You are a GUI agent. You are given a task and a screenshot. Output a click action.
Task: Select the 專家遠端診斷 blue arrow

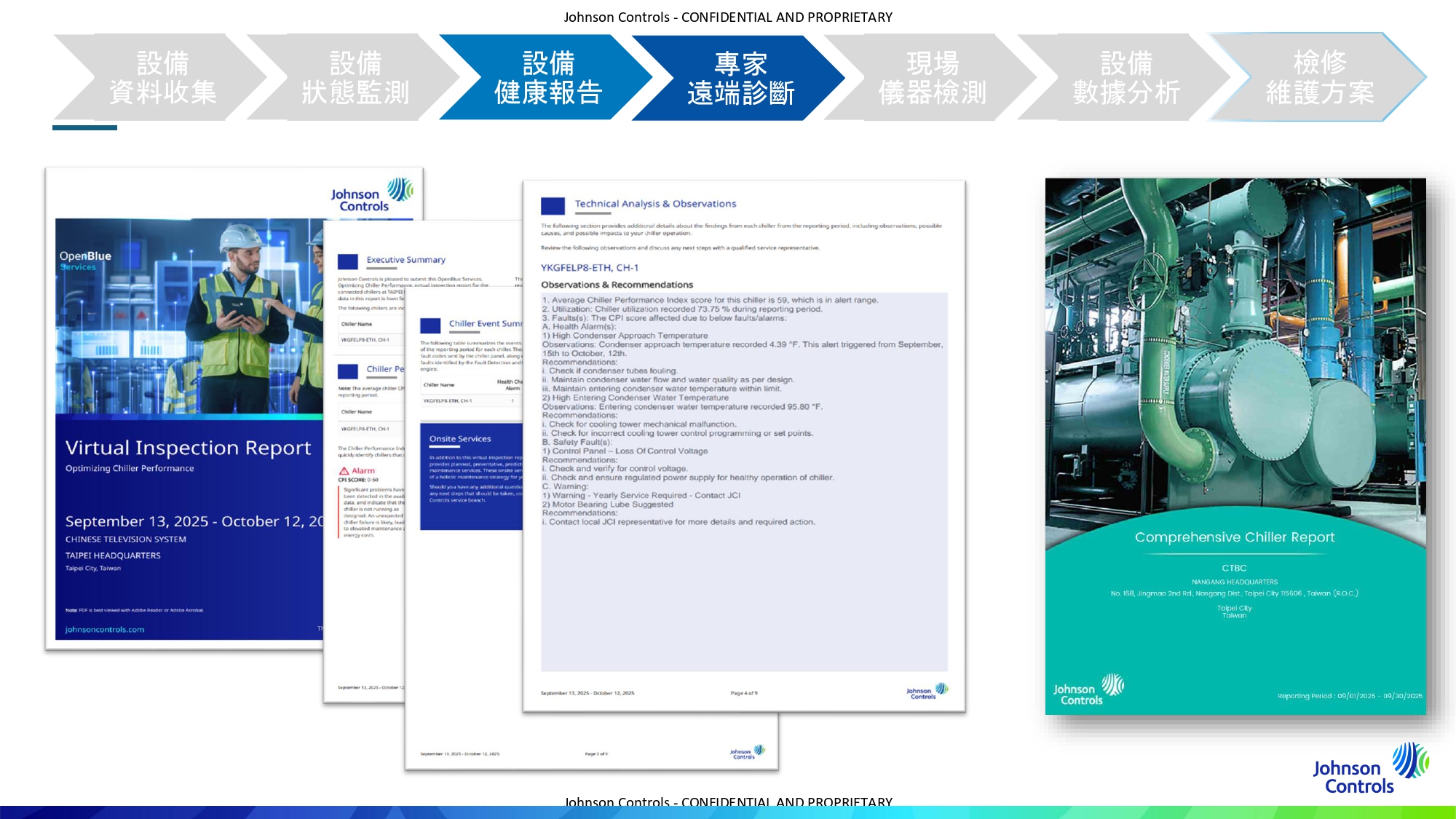(740, 77)
